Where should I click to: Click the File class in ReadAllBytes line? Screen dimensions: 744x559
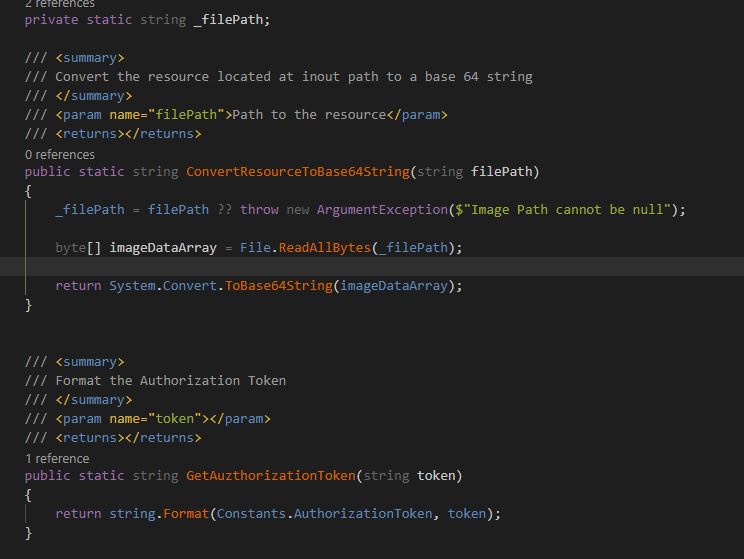(x=255, y=248)
